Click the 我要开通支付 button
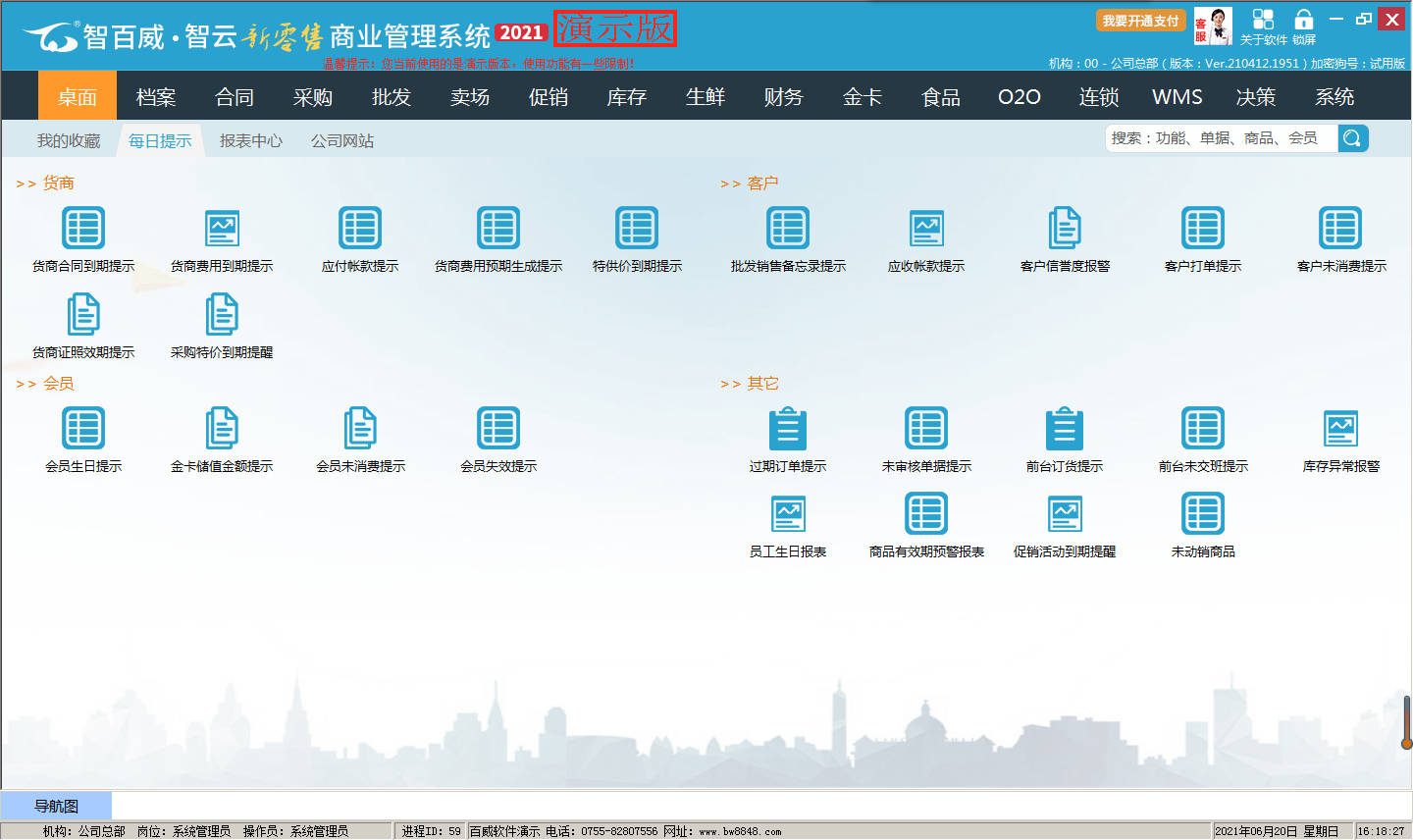The image size is (1413, 840). pyautogui.click(x=1140, y=21)
